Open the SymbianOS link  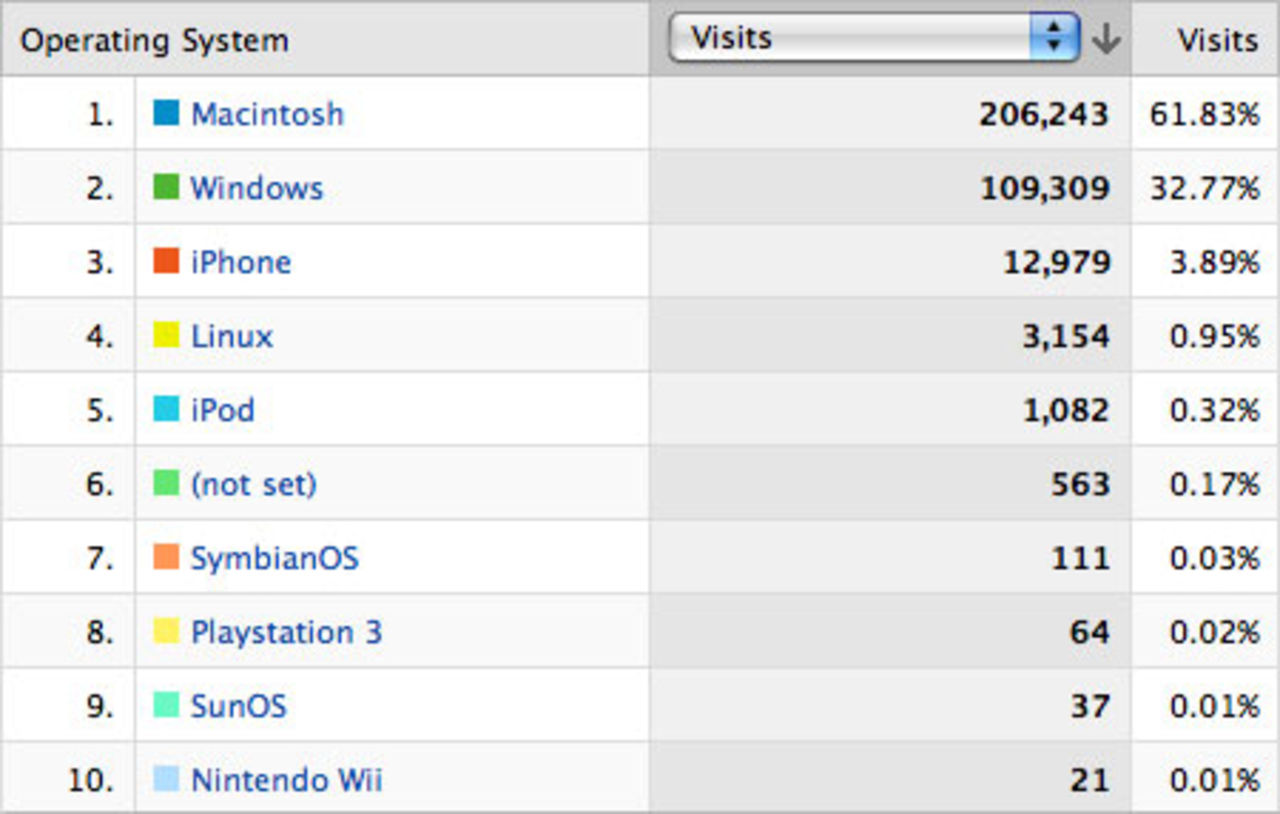[x=274, y=558]
